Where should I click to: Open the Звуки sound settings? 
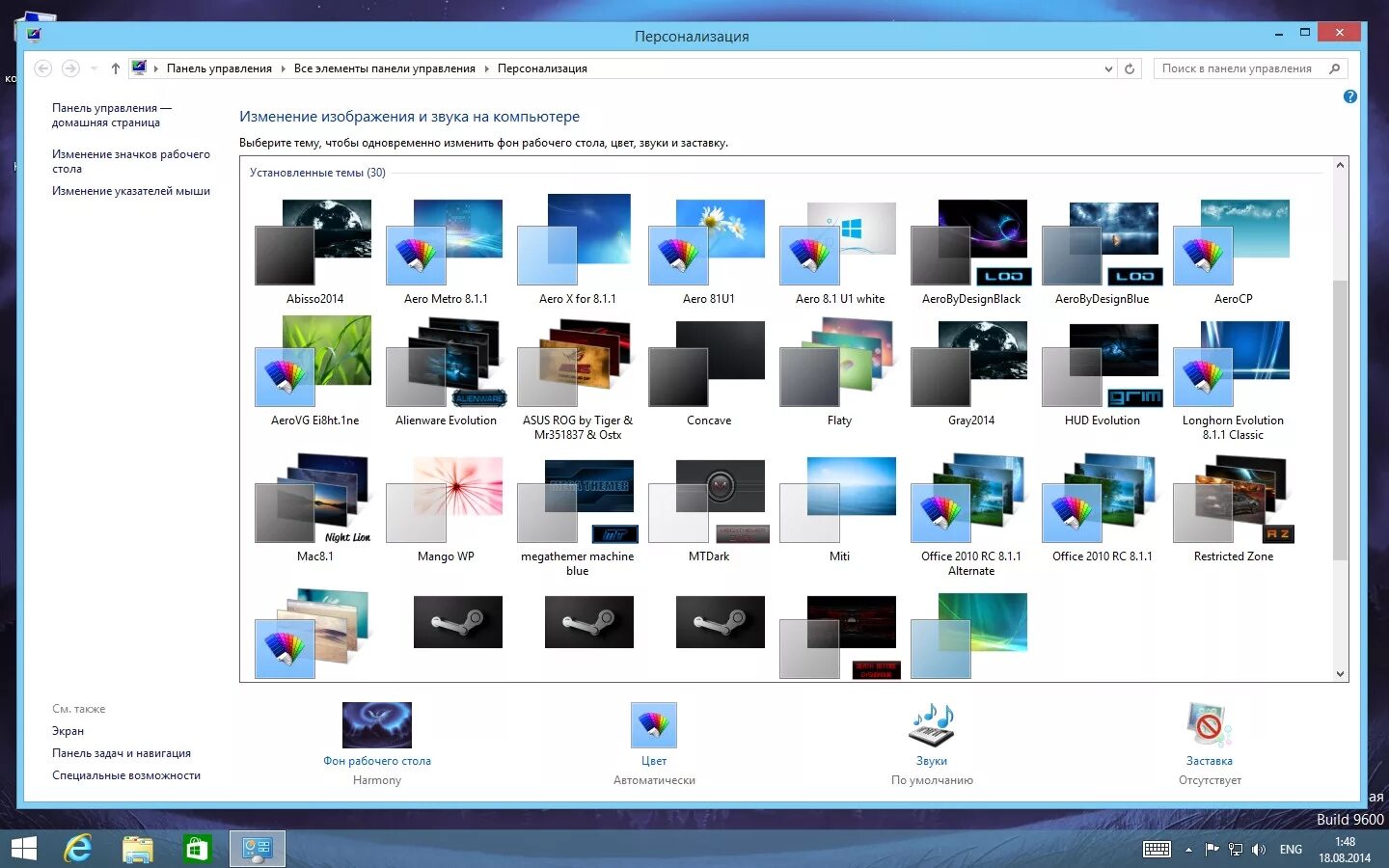pyautogui.click(x=932, y=744)
